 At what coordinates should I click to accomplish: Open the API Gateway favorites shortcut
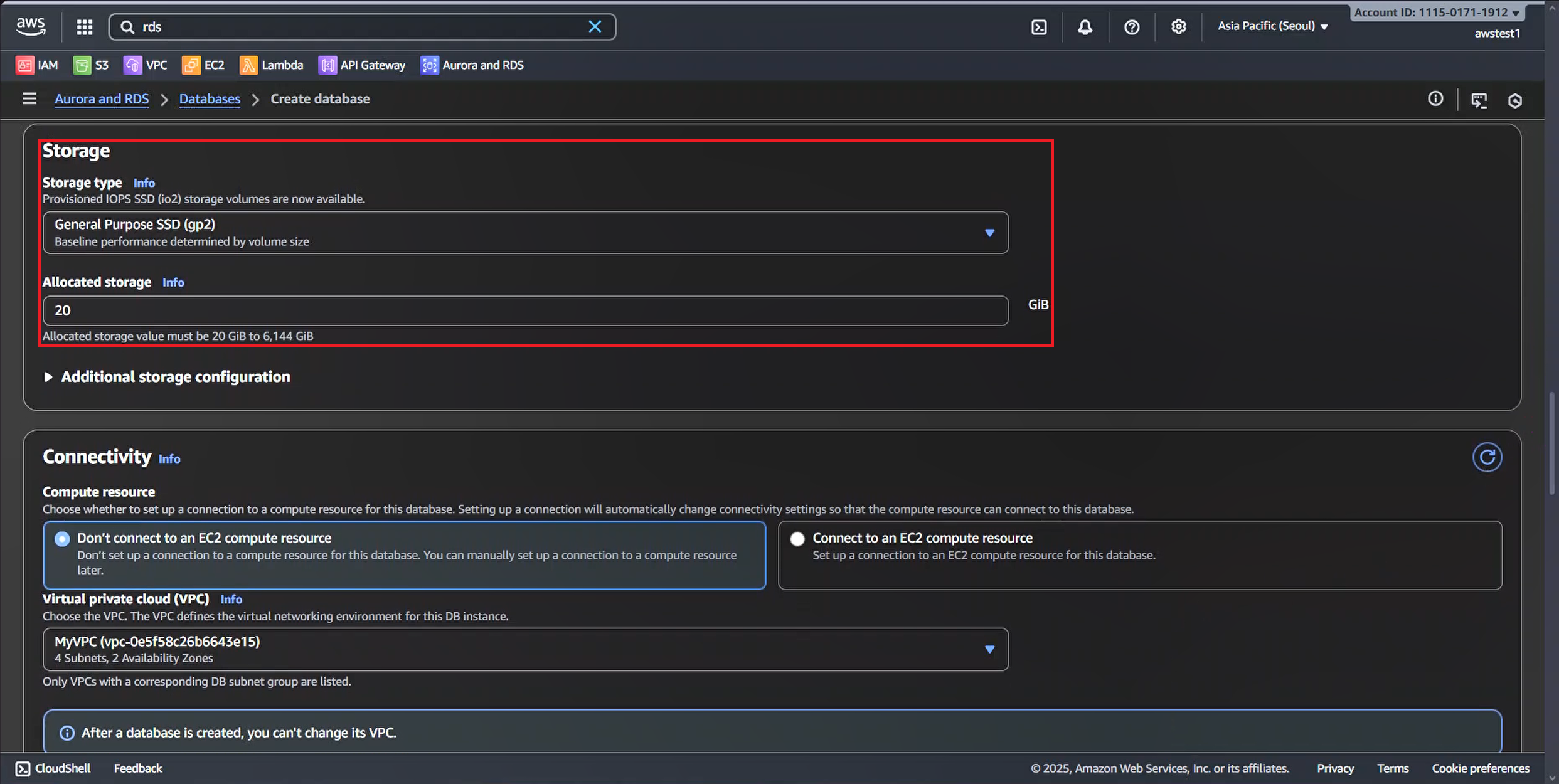click(x=362, y=65)
